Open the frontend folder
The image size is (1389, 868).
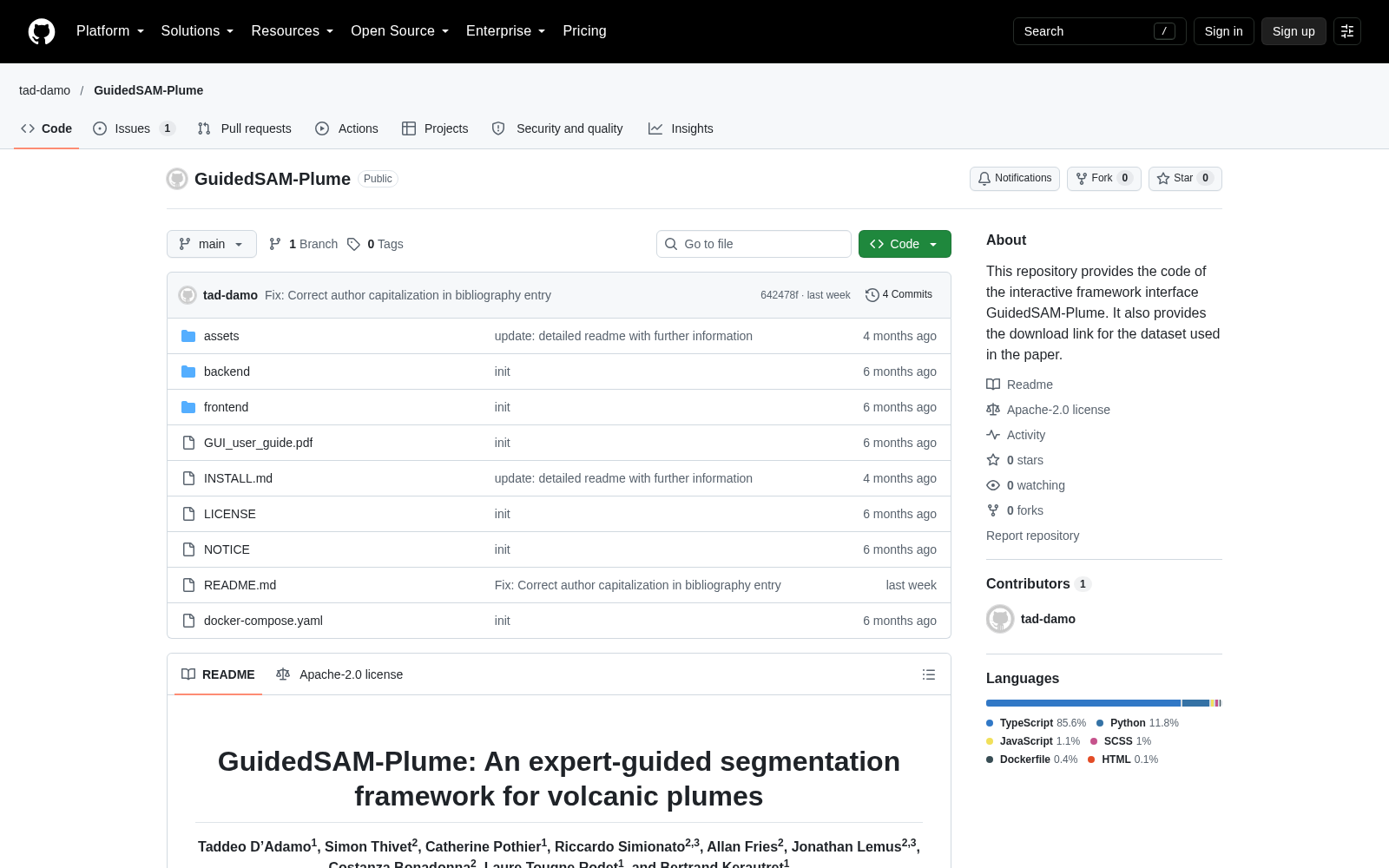click(226, 407)
